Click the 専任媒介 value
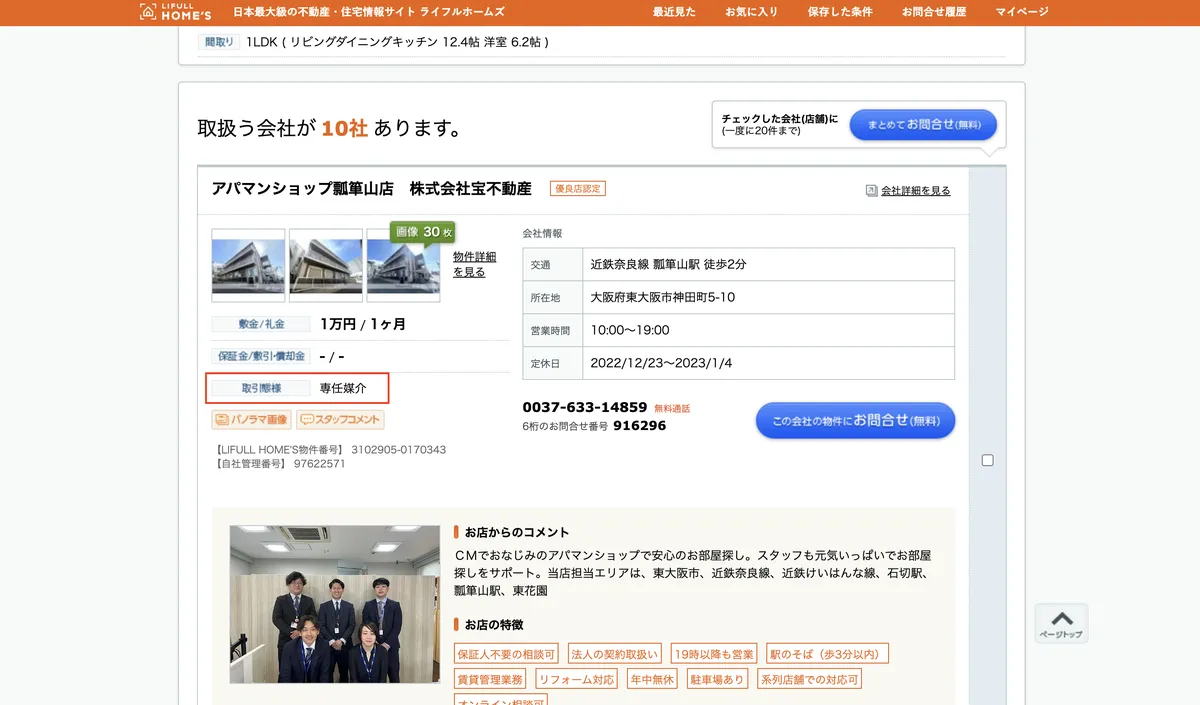1200x705 pixels. [343, 387]
